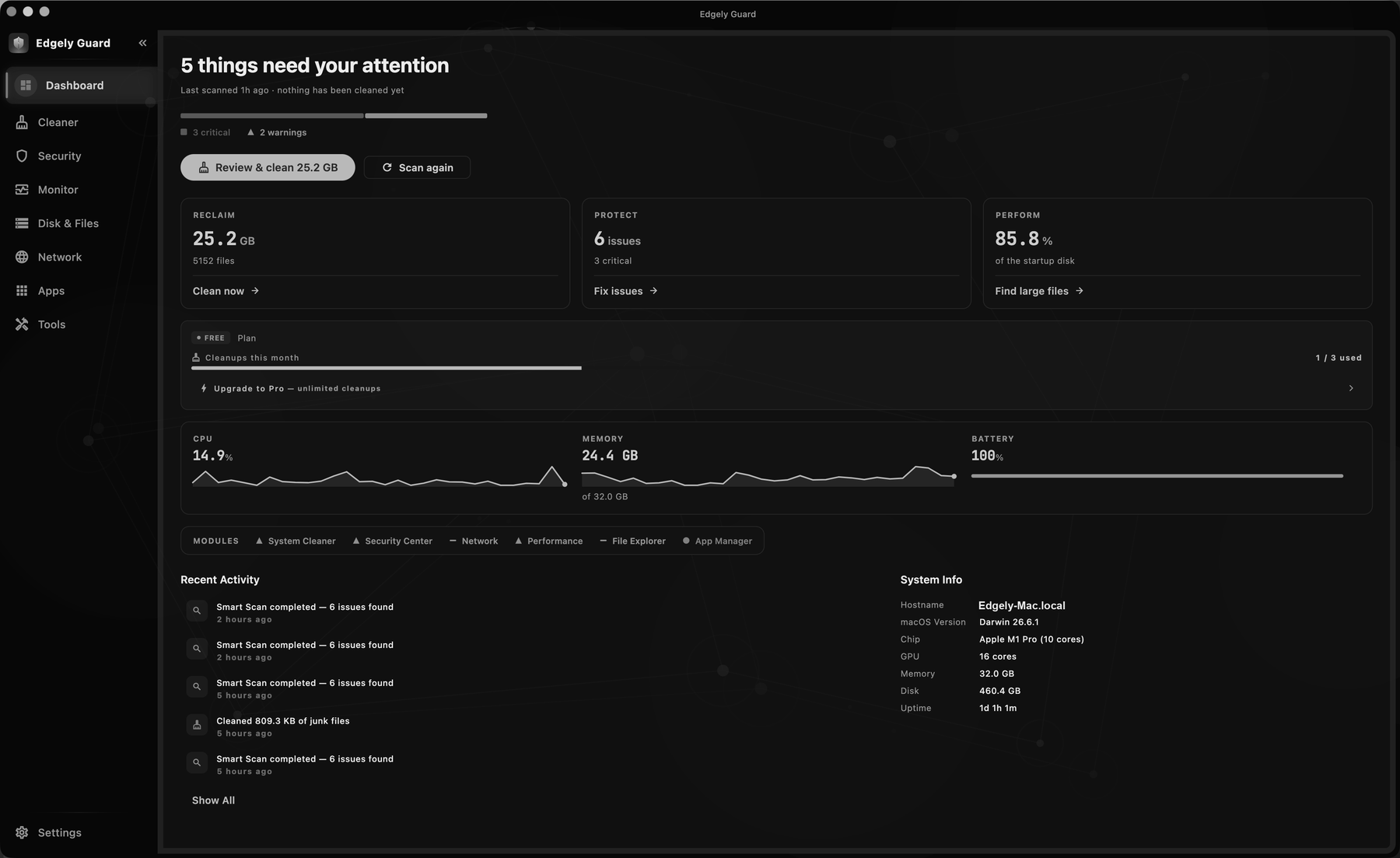1400x858 pixels.
Task: Open the Disk & Files storage icon
Action: click(x=22, y=223)
